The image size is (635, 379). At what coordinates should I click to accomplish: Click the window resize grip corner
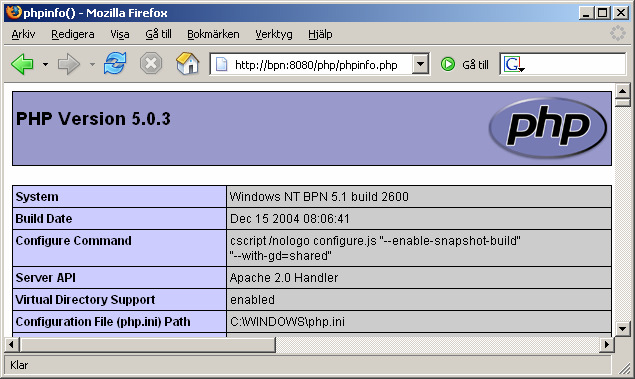coord(624,367)
